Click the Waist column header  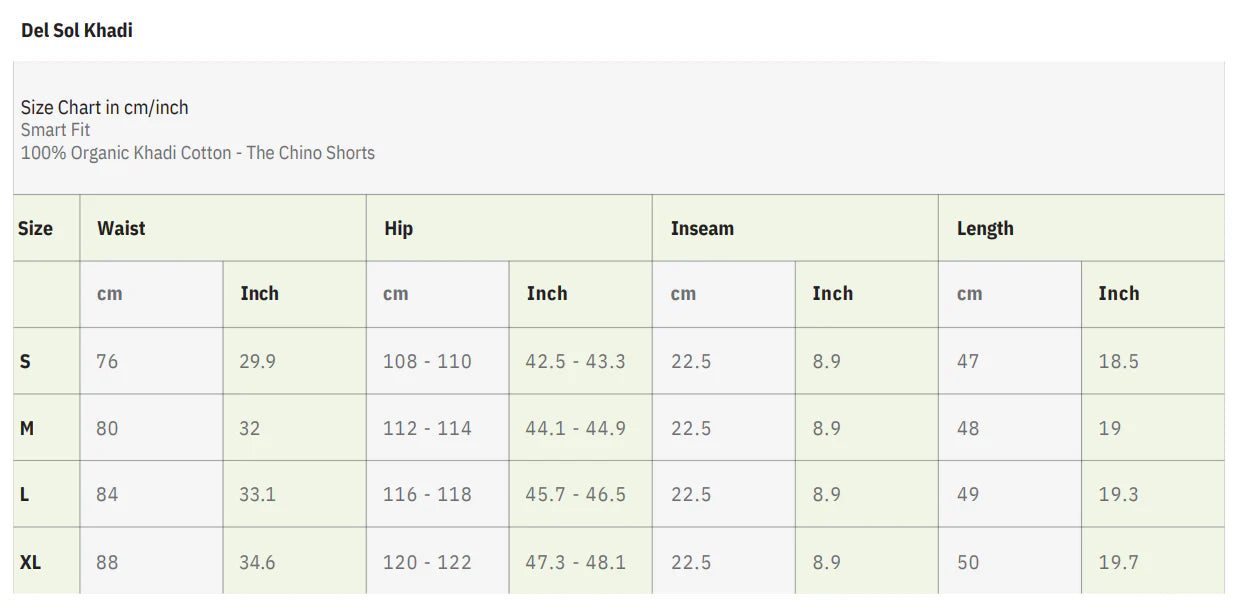coord(121,228)
